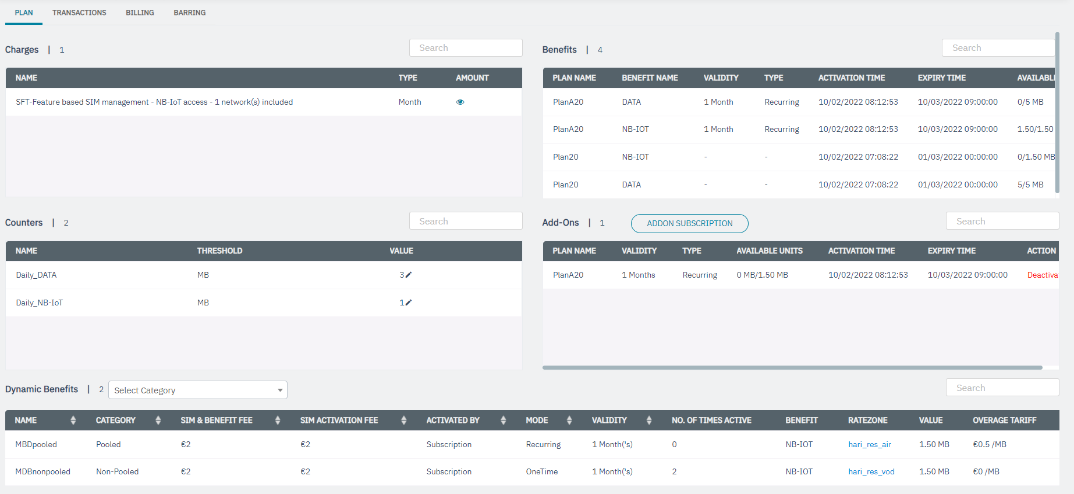Open the Billing tab
Image resolution: width=1074 pixels, height=494 pixels.
[x=140, y=13]
